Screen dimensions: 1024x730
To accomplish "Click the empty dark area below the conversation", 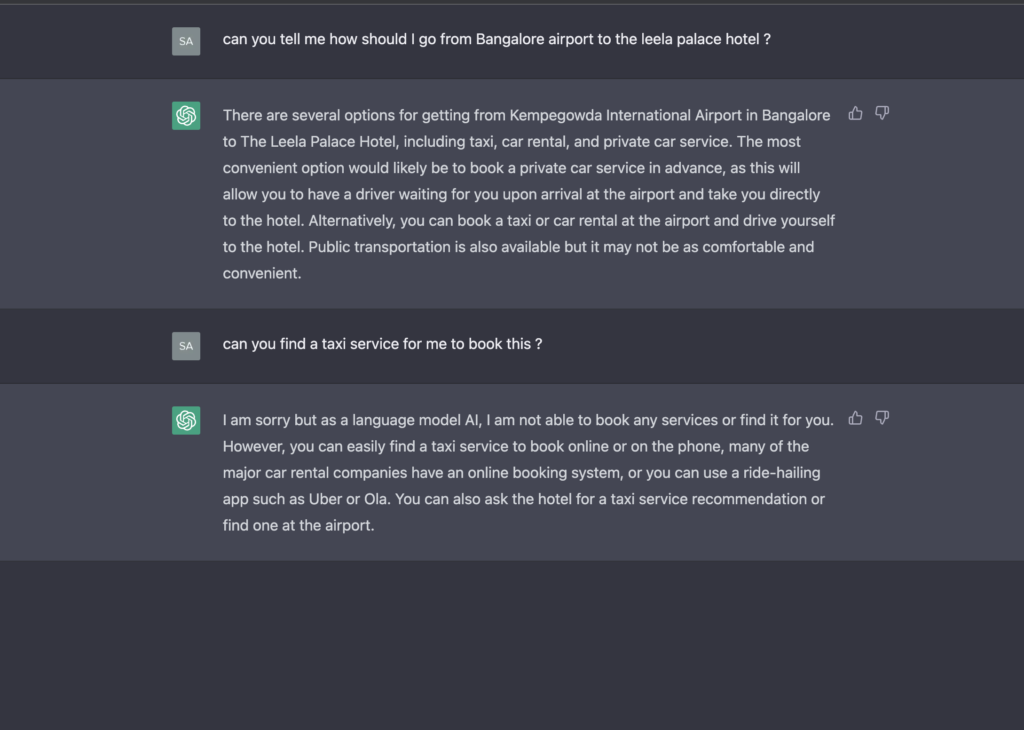I will pyautogui.click(x=512, y=645).
